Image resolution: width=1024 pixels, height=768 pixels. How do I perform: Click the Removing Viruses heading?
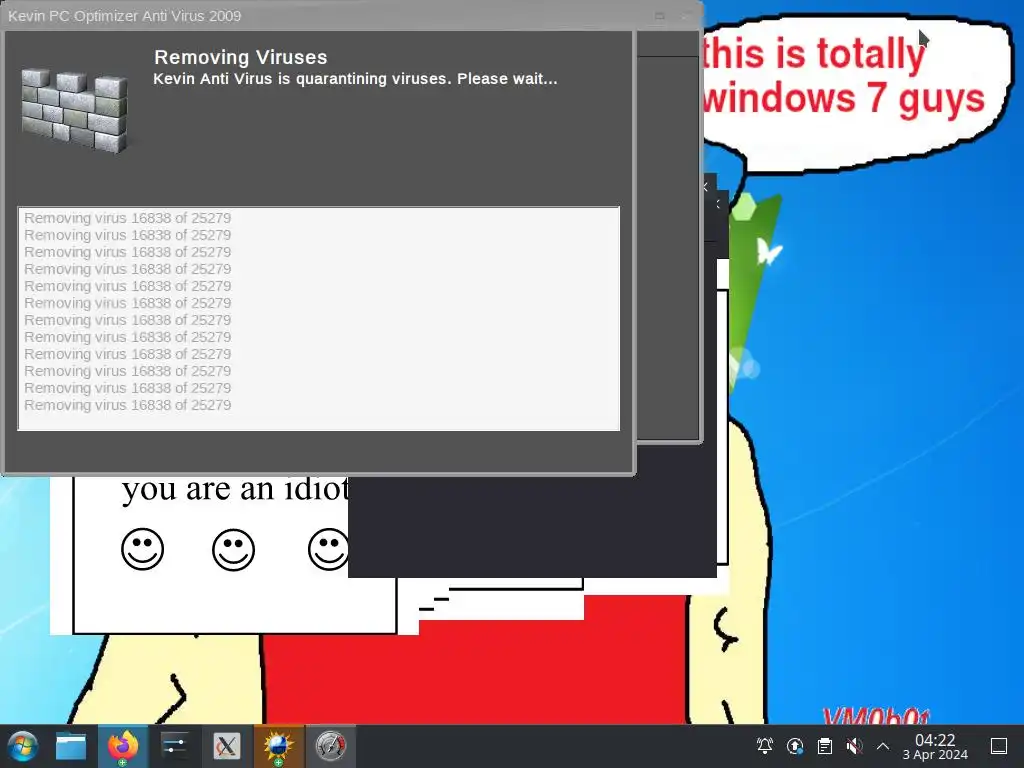pos(240,57)
